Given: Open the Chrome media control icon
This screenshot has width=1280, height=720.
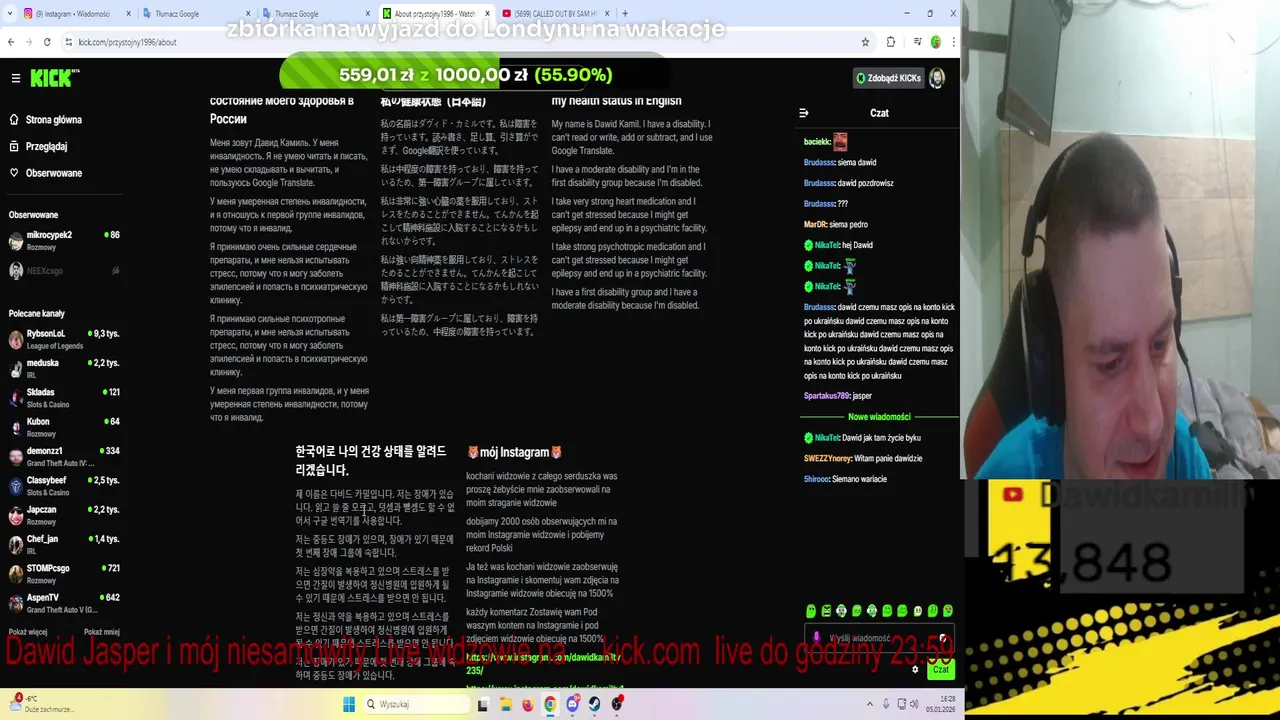Looking at the screenshot, I should [917, 42].
